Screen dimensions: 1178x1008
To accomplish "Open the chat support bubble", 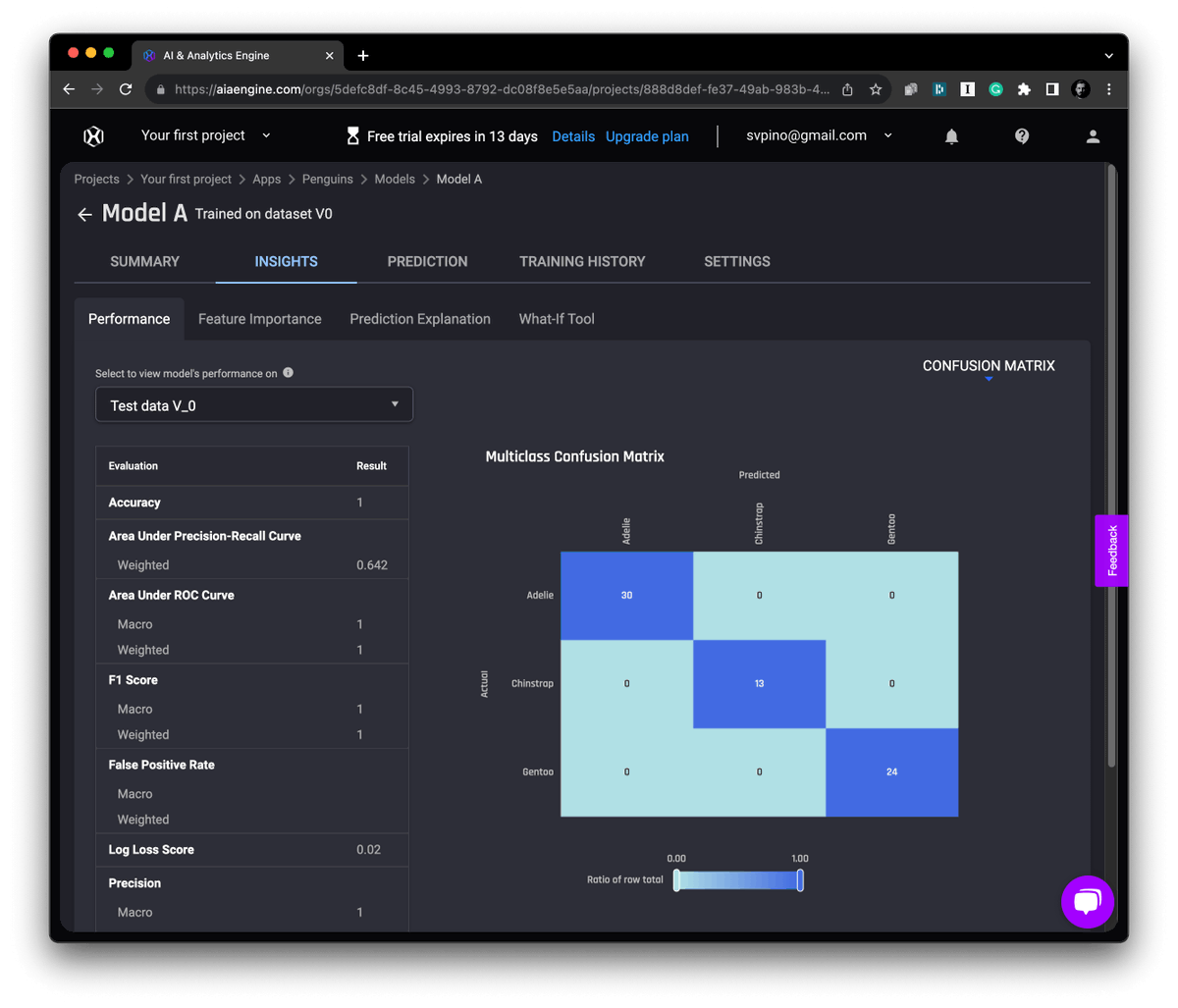I will (x=1088, y=901).
